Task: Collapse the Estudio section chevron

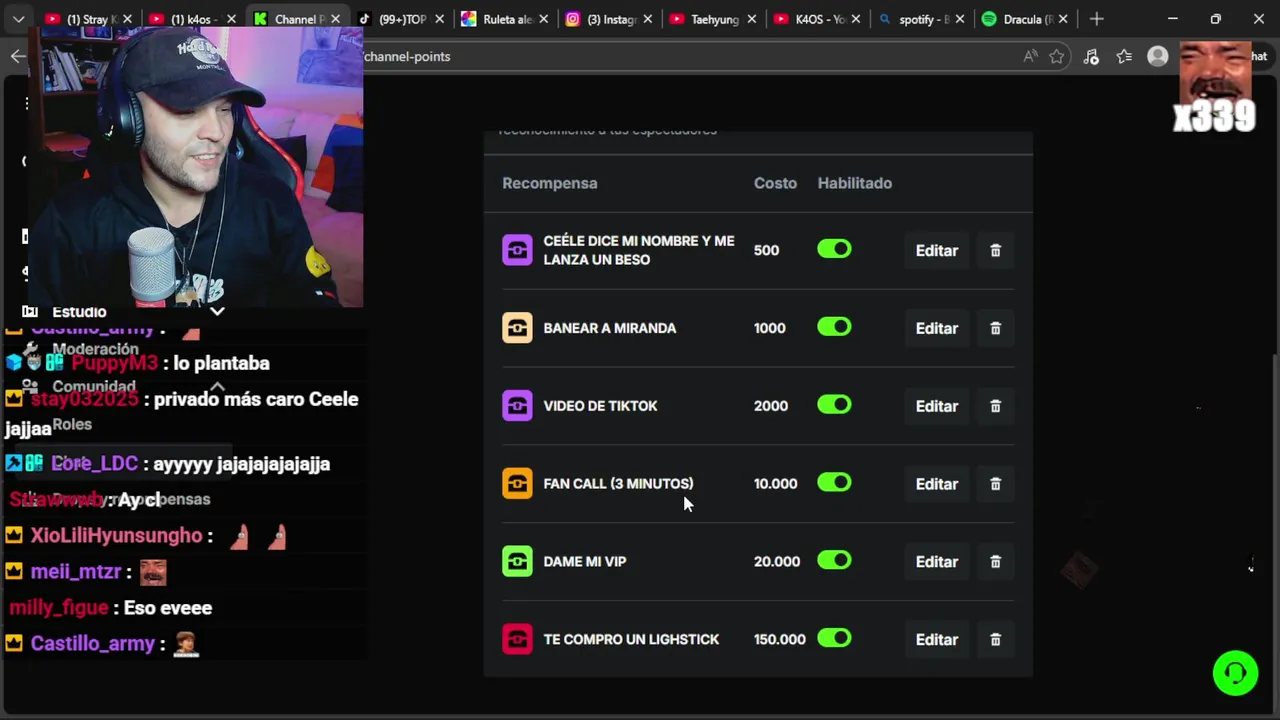Action: tap(217, 311)
